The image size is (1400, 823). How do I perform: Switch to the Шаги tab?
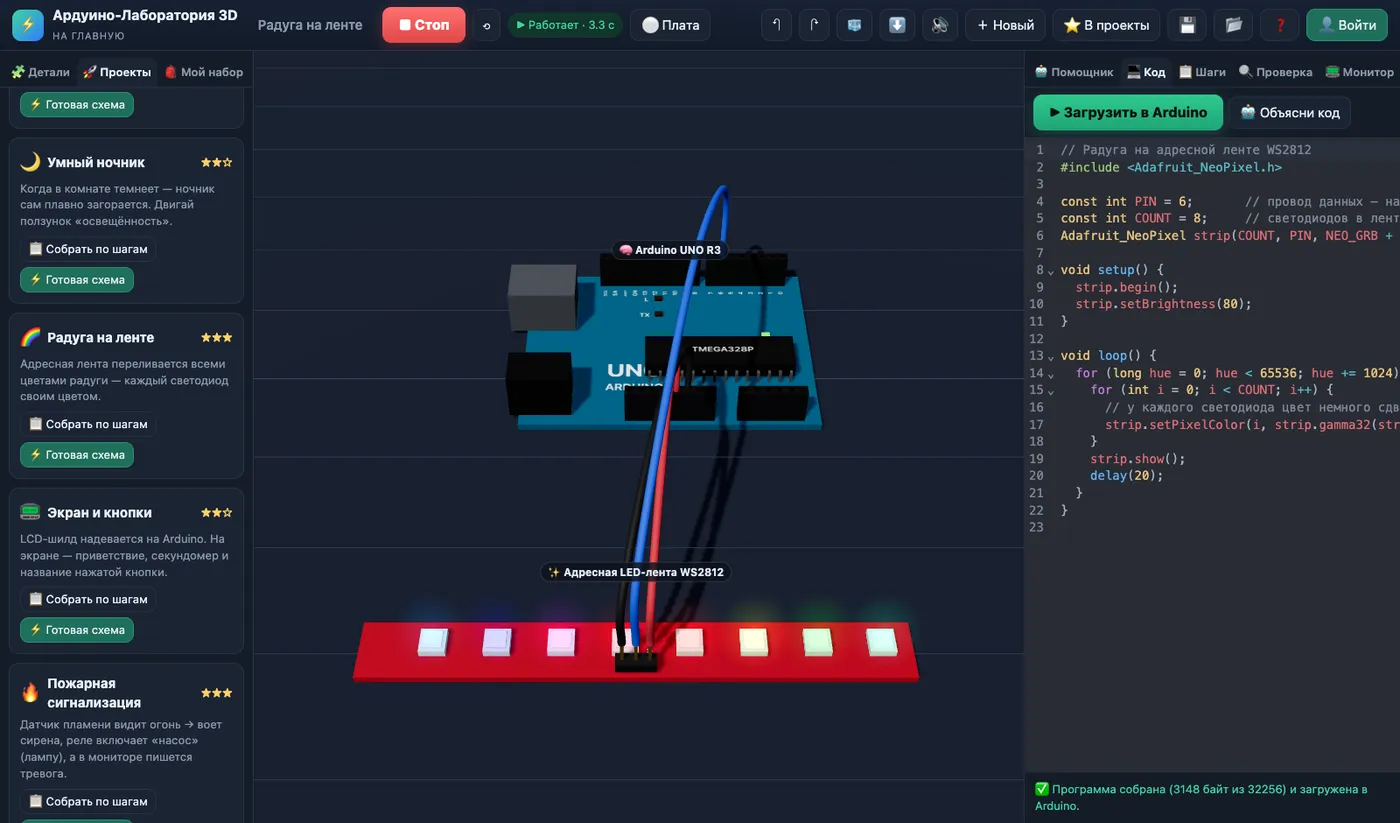tap(1202, 72)
